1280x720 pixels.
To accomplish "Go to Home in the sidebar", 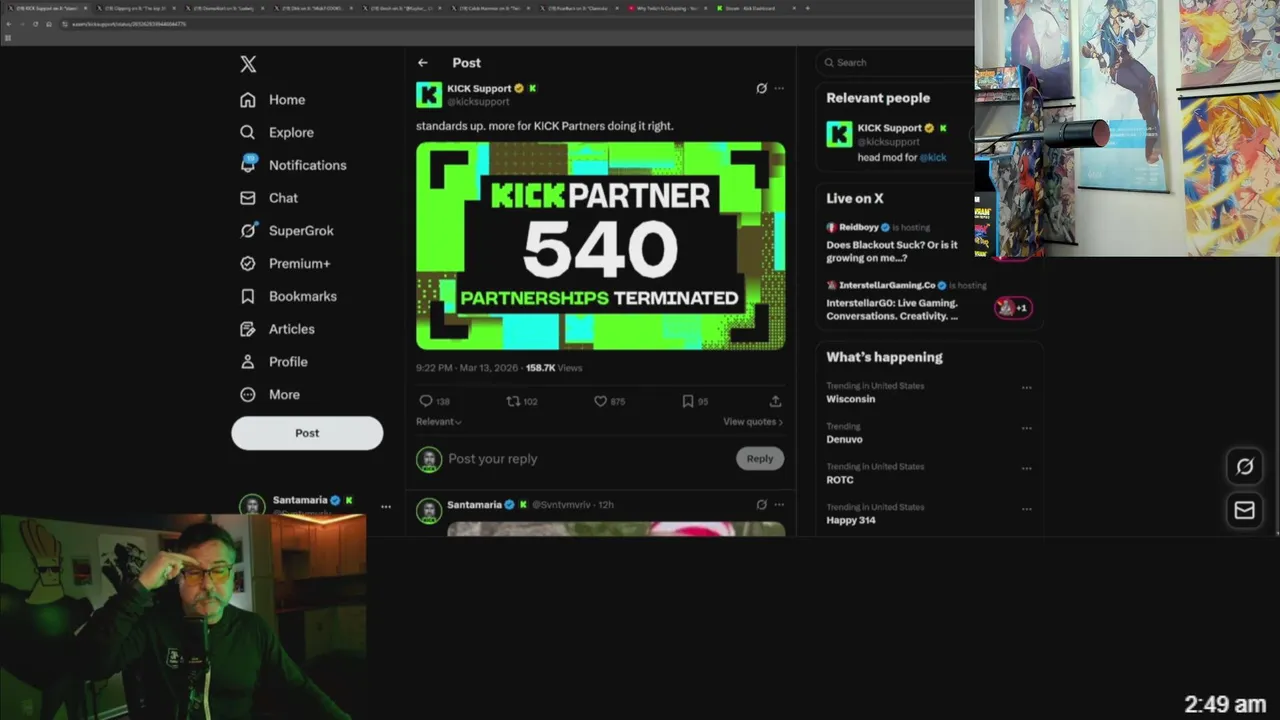I will 273,100.
